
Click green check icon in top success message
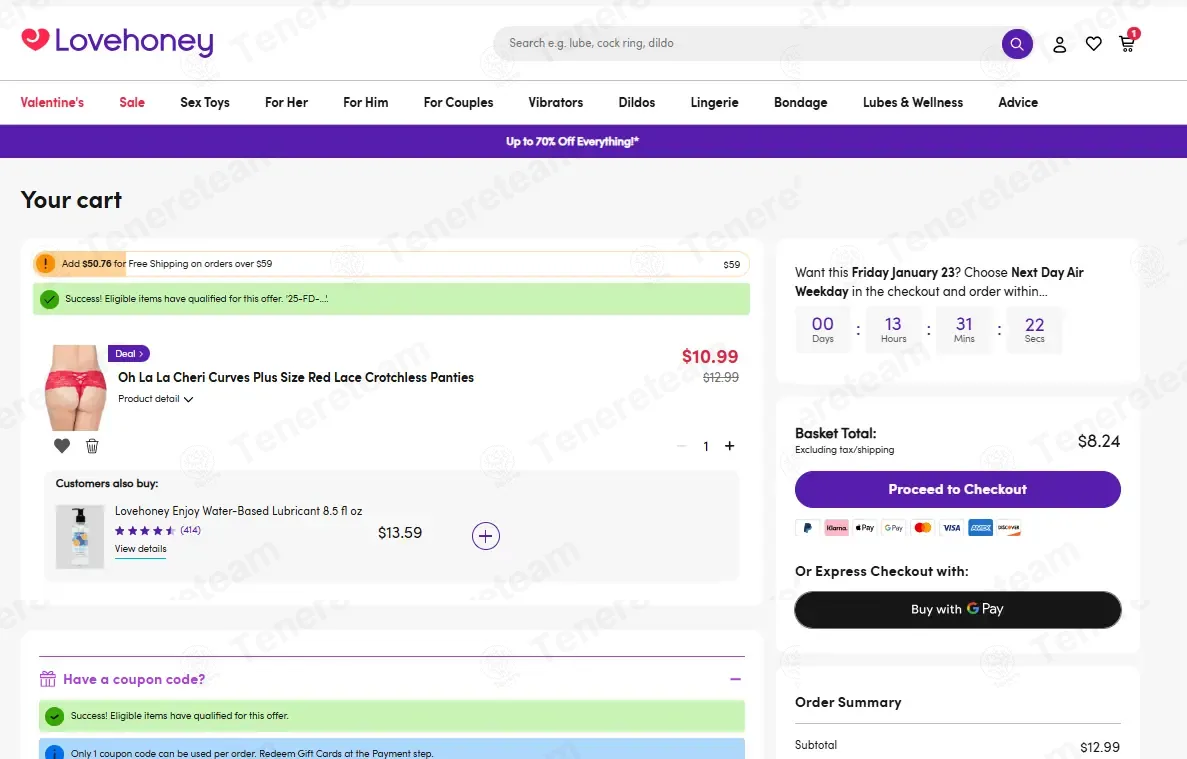click(x=50, y=299)
